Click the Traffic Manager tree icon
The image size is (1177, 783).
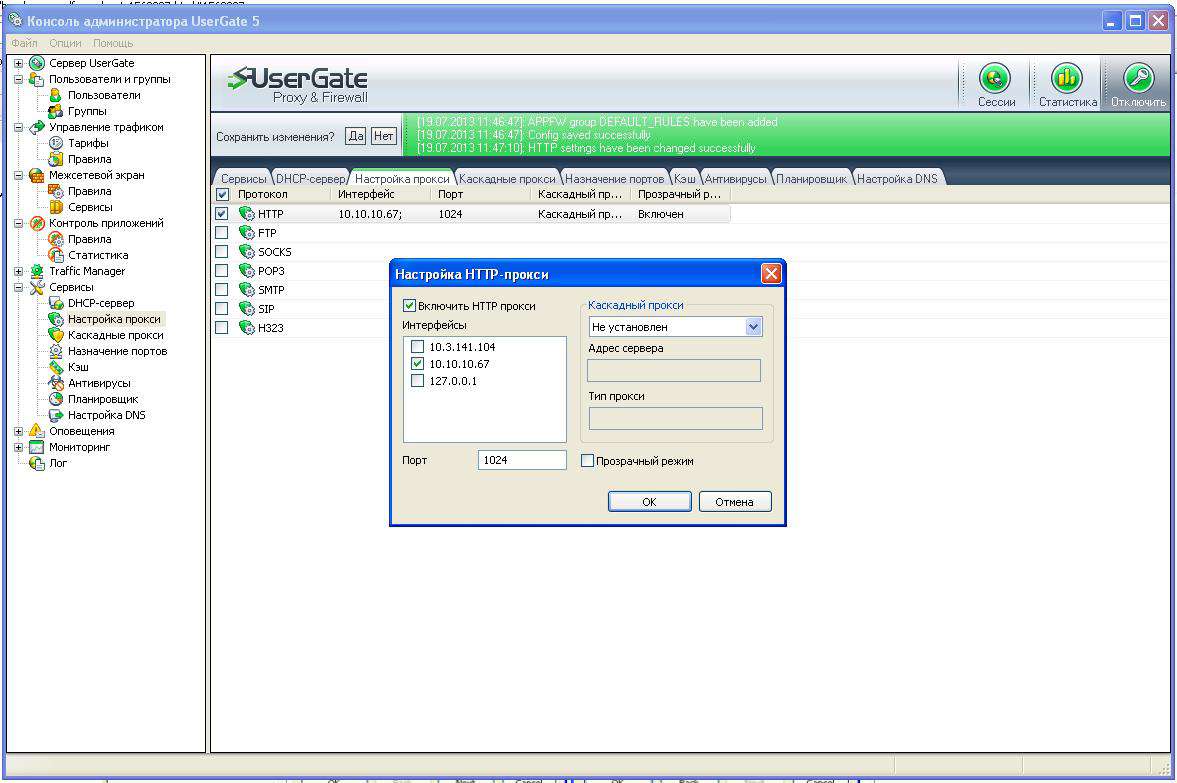point(37,271)
